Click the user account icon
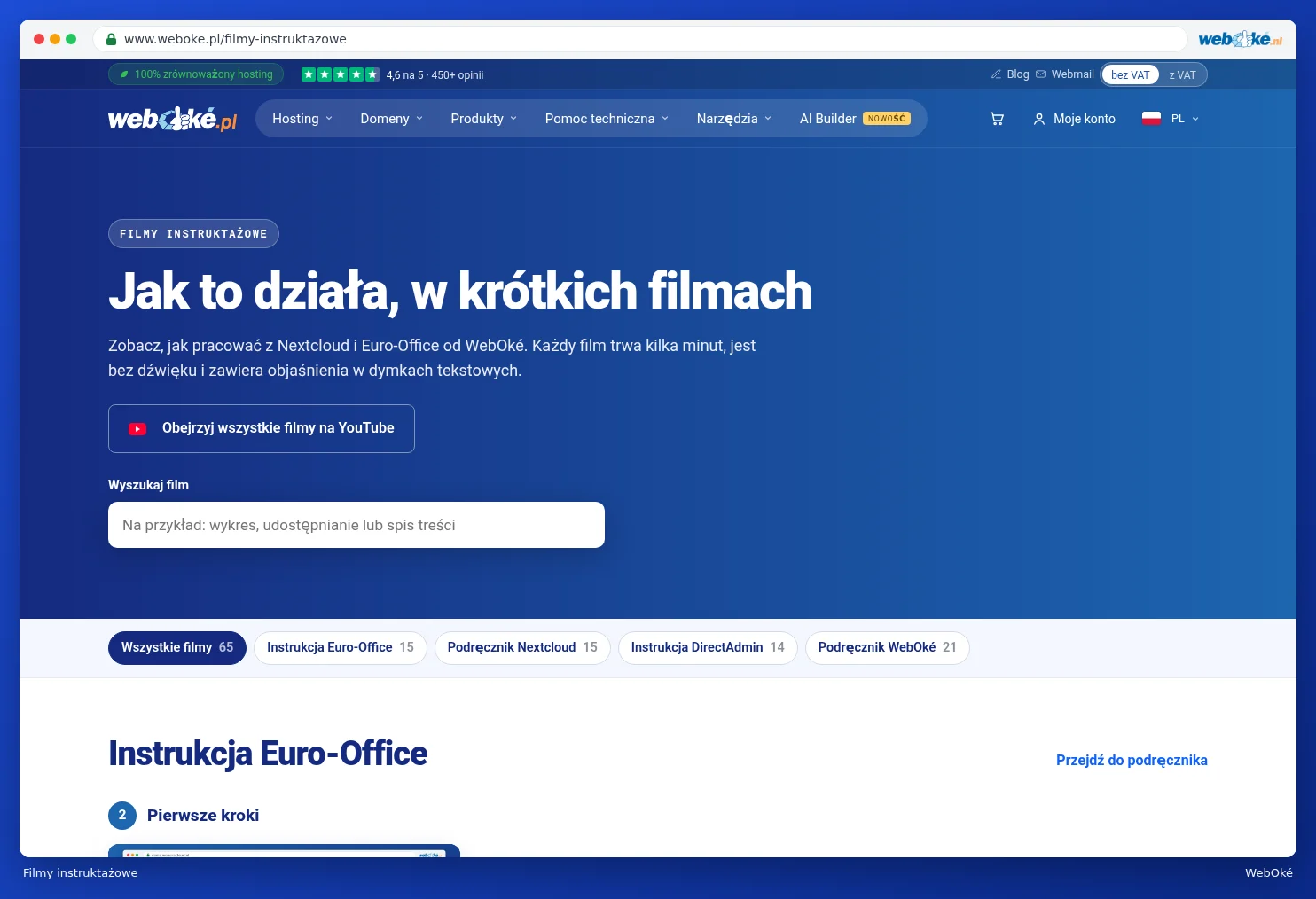The width and height of the screenshot is (1316, 899). (x=1039, y=119)
